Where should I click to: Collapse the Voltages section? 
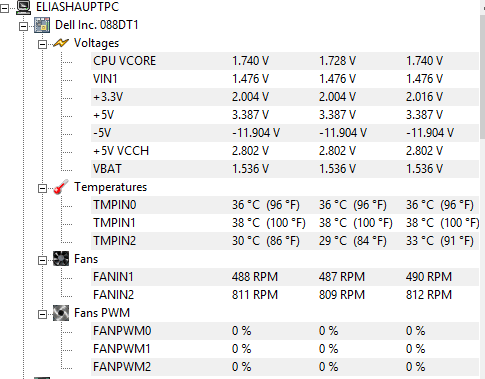point(42,44)
